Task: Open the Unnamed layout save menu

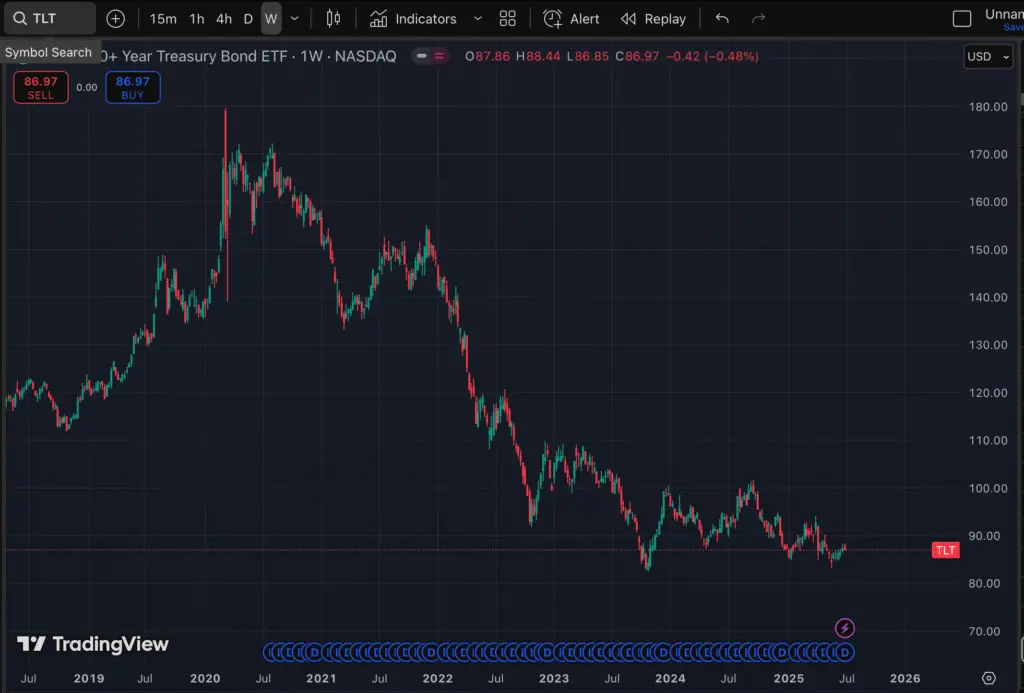Action: click(x=1004, y=19)
